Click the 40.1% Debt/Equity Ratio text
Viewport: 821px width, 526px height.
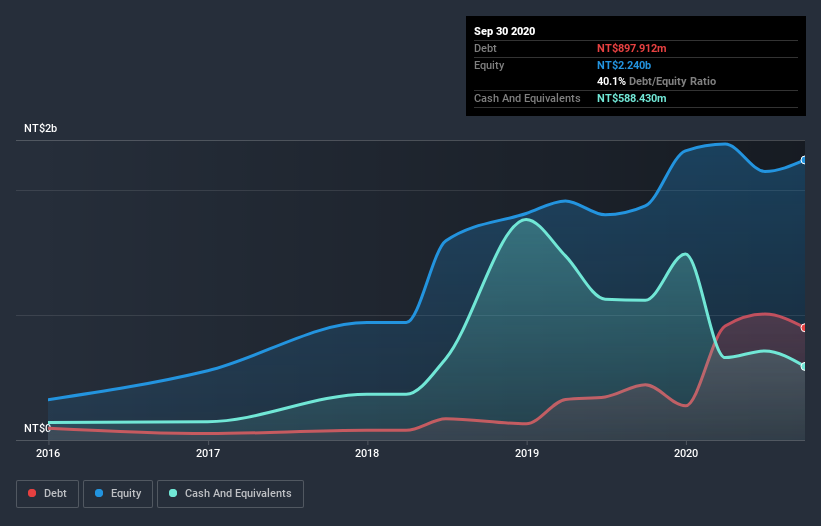click(657, 81)
